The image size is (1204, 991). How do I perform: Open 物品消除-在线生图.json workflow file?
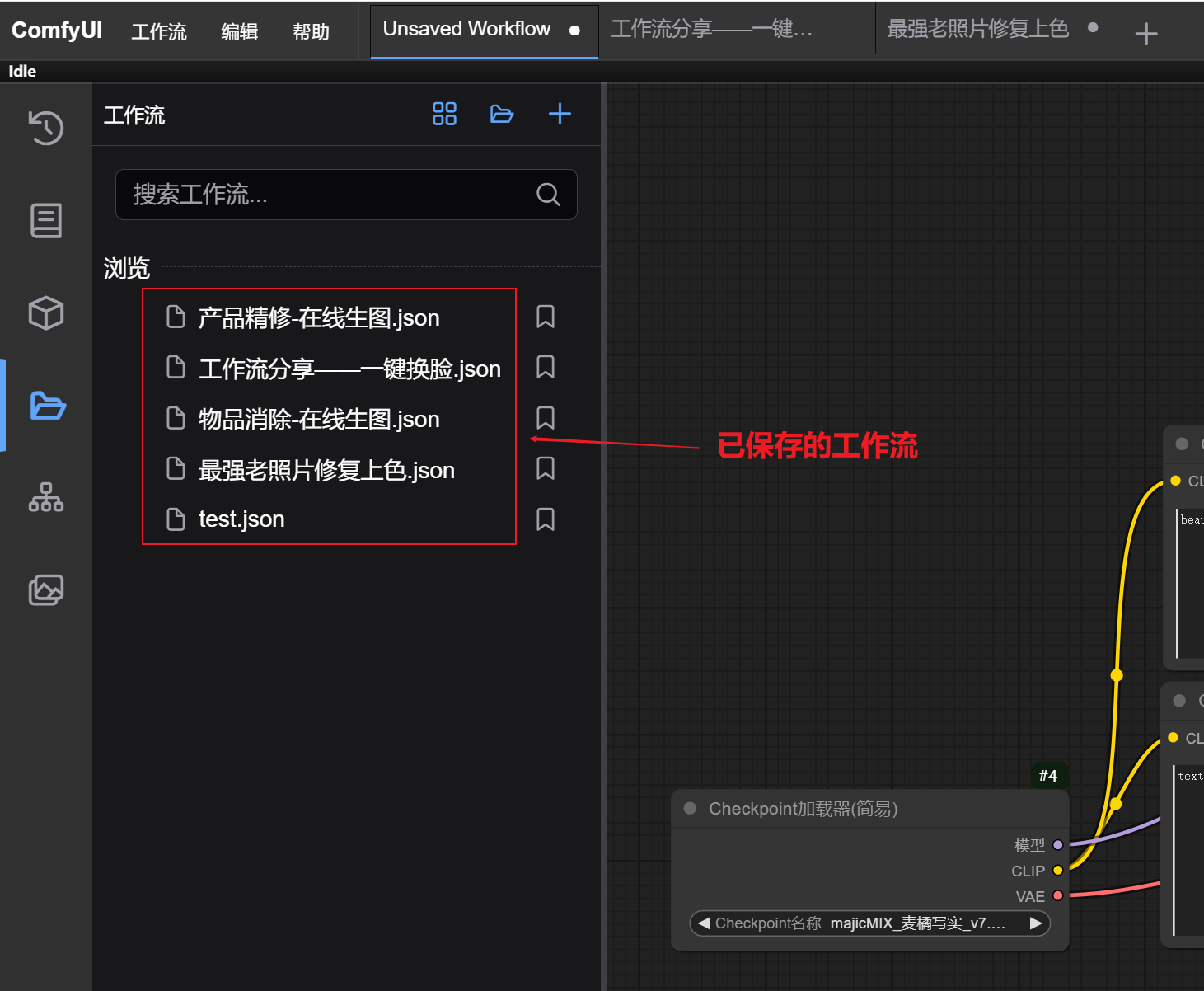(x=319, y=420)
